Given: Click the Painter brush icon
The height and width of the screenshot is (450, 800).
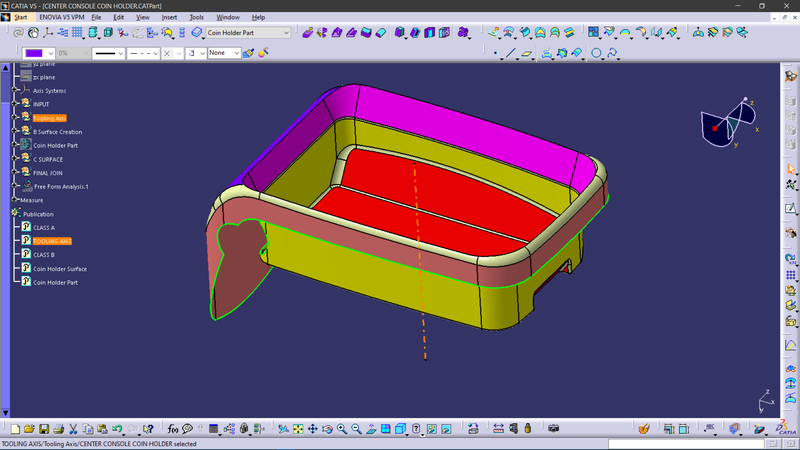Looking at the screenshot, I should (249, 53).
